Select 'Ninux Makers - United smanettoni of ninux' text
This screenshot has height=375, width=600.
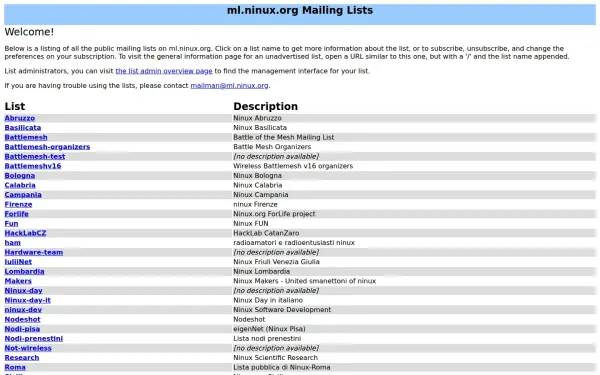[x=305, y=281]
